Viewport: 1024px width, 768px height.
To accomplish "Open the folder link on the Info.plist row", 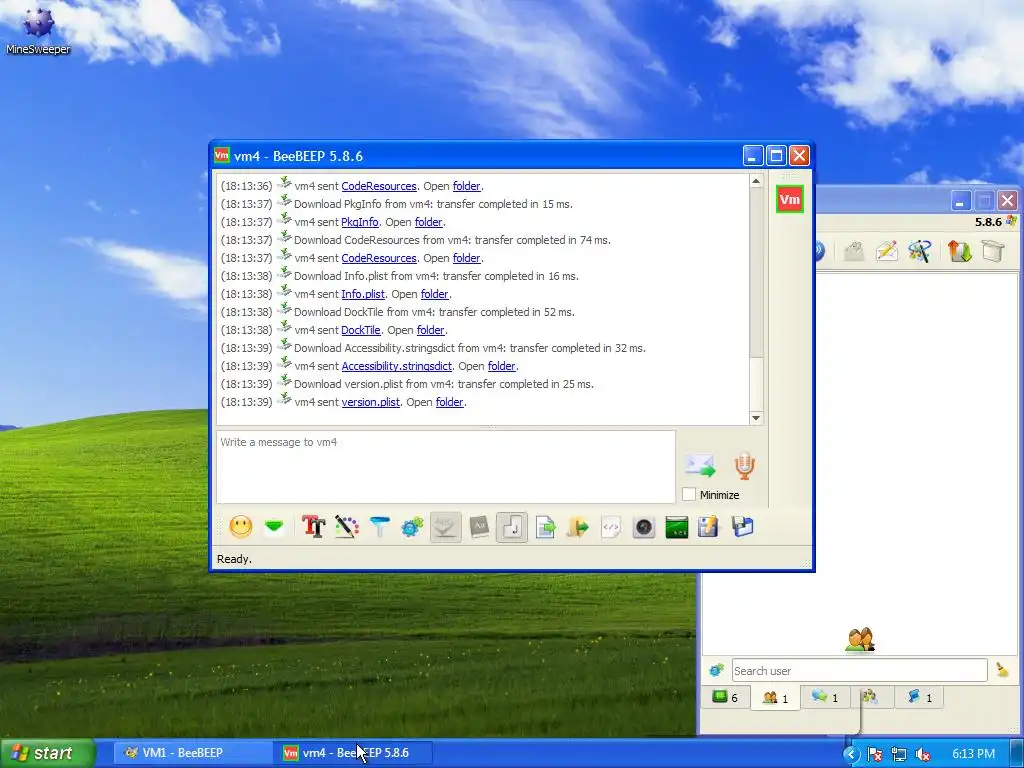I will coord(434,294).
